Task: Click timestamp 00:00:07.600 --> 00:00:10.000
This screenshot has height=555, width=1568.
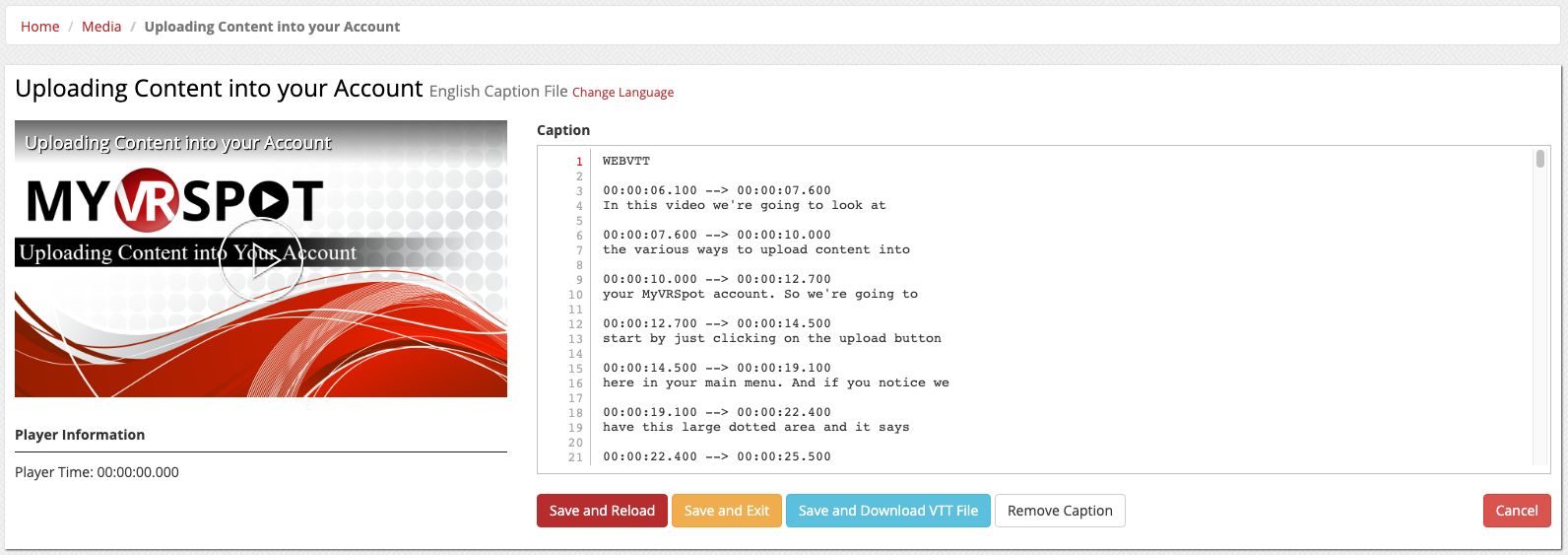Action: tap(717, 235)
